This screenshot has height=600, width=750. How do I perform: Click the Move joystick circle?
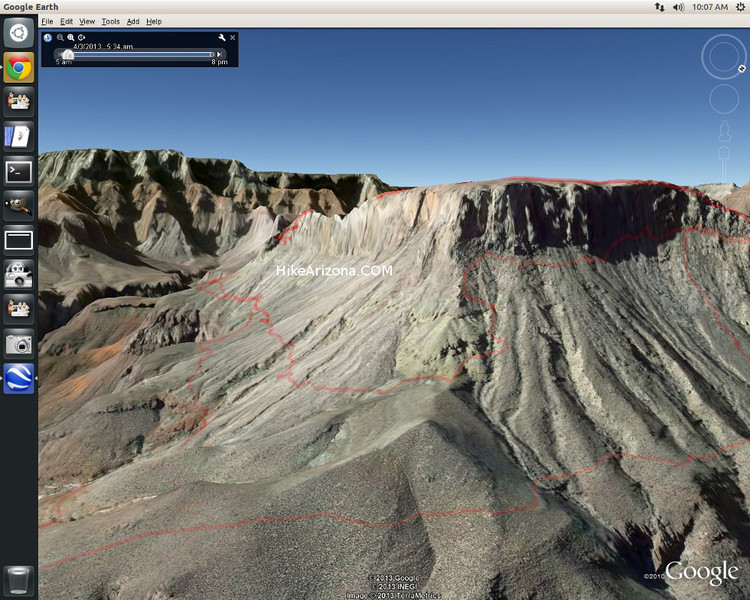pyautogui.click(x=724, y=99)
